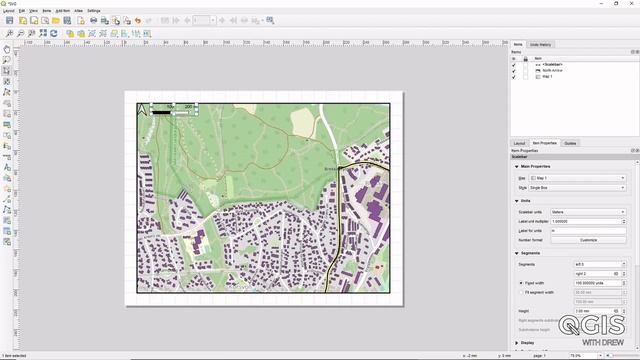Select the Add North Arrow tool
The width and height of the screenshot is (640, 360).
pos(7,167)
